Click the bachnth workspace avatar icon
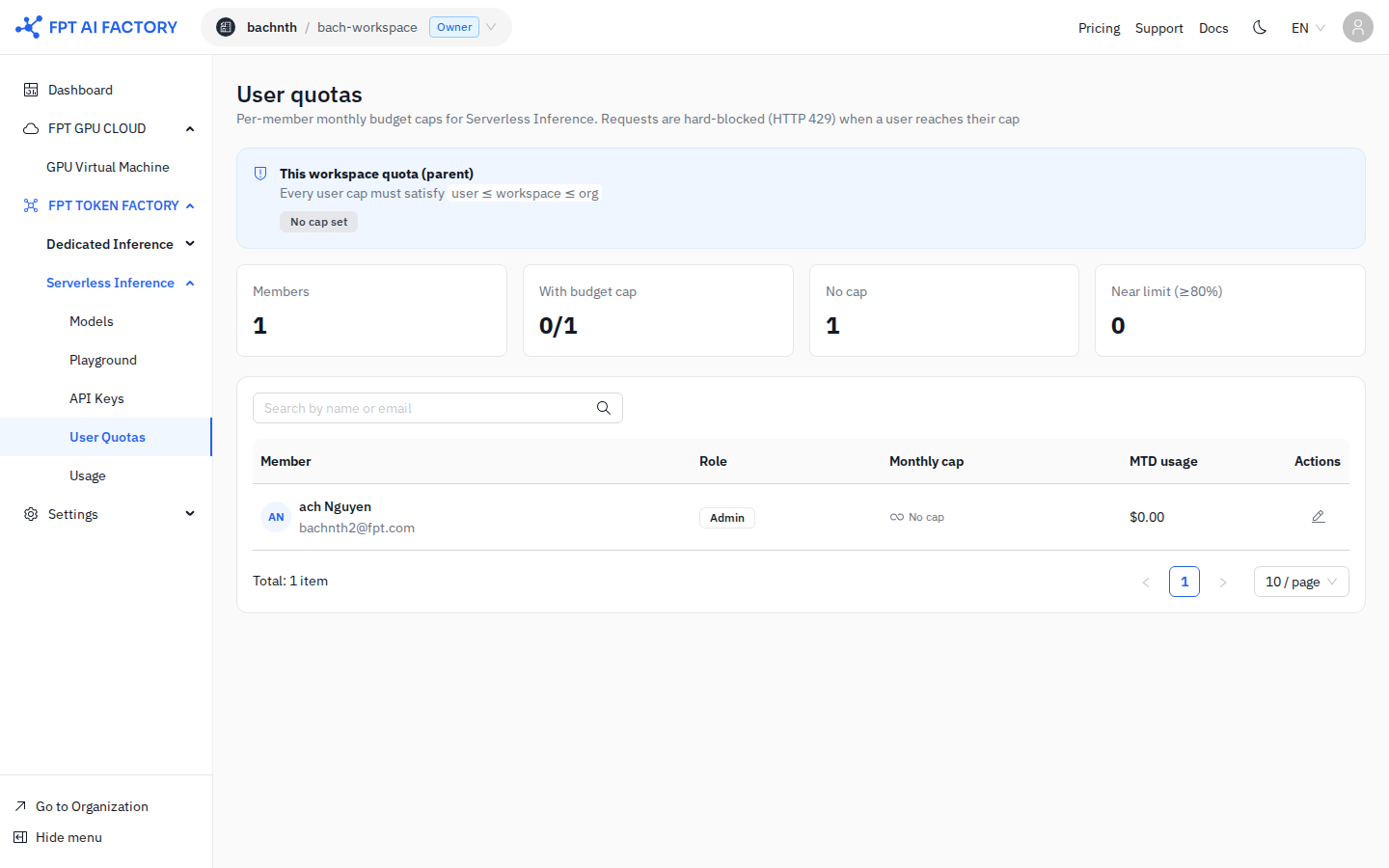The height and width of the screenshot is (868, 1389). (x=226, y=27)
